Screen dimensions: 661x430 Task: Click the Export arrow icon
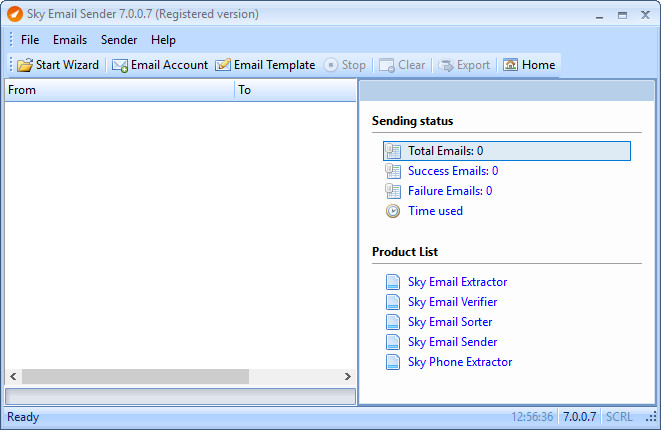pos(446,65)
